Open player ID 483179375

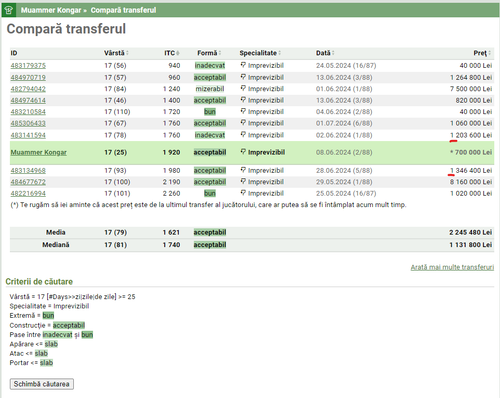point(28,66)
